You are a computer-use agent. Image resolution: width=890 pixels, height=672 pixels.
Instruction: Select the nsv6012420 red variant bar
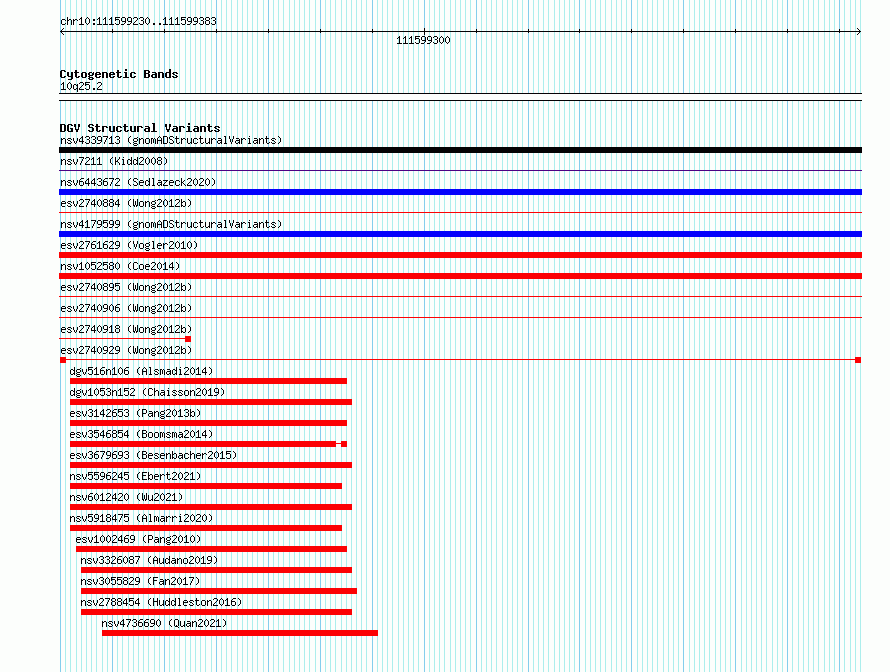pyautogui.click(x=211, y=507)
